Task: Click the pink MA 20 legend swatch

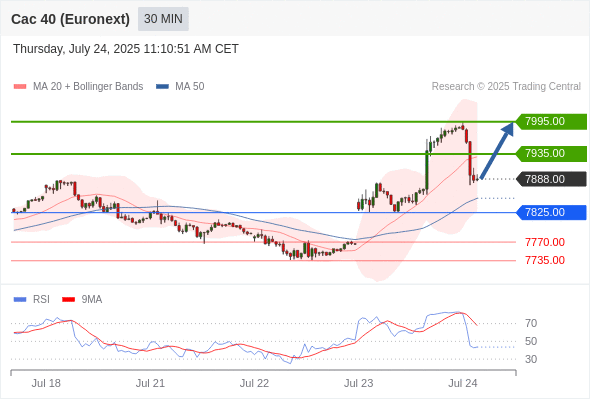Action: pos(20,87)
